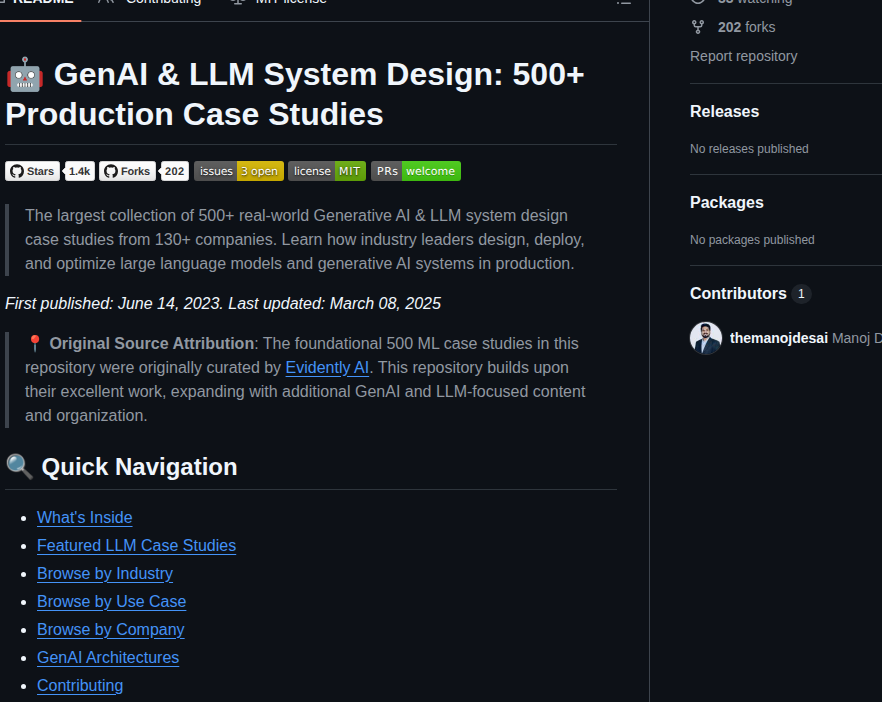Switch to the README tab

[40, 3]
